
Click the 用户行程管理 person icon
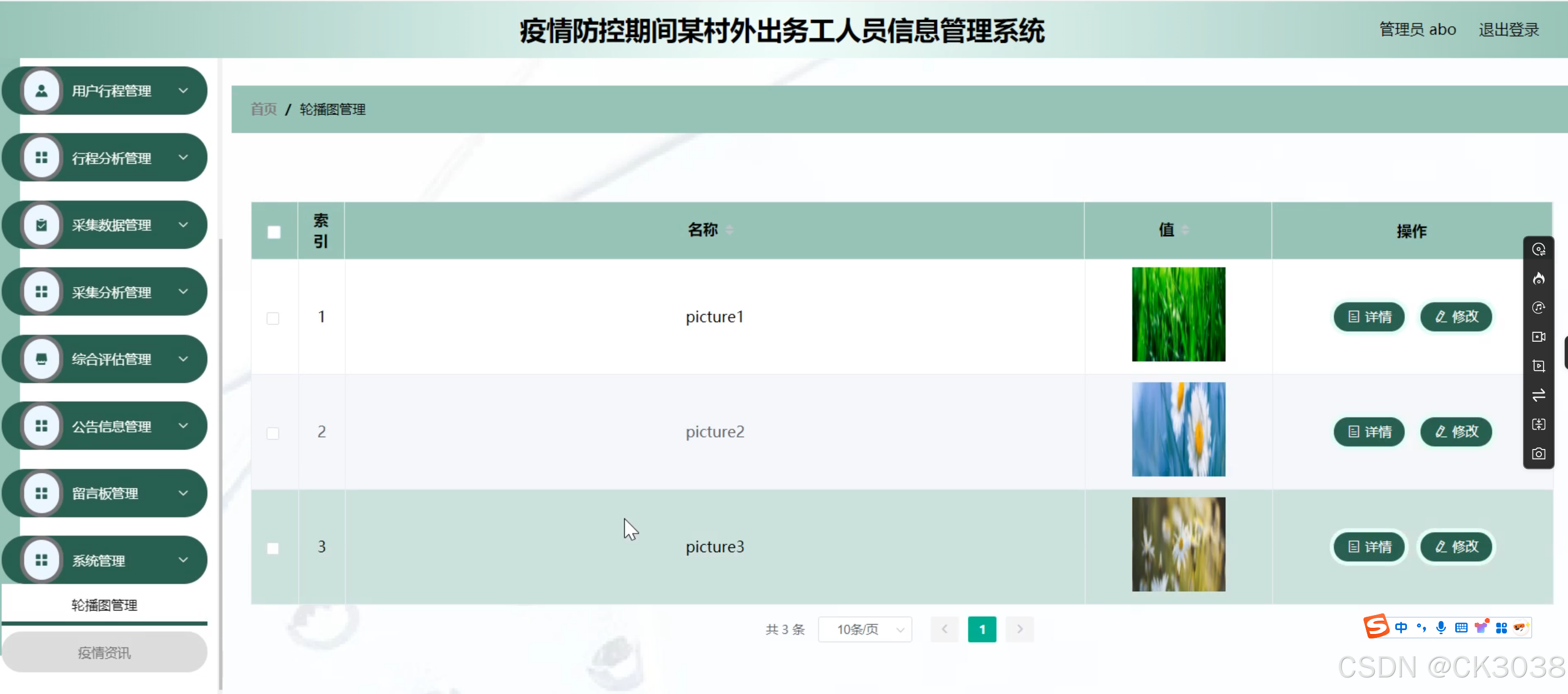click(42, 91)
